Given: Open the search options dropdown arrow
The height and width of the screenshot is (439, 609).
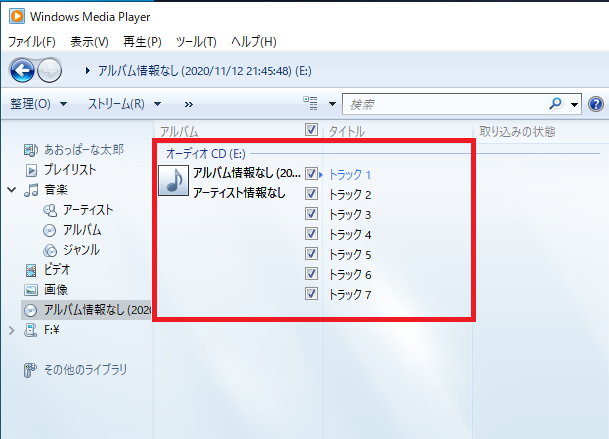Looking at the screenshot, I should (x=574, y=105).
